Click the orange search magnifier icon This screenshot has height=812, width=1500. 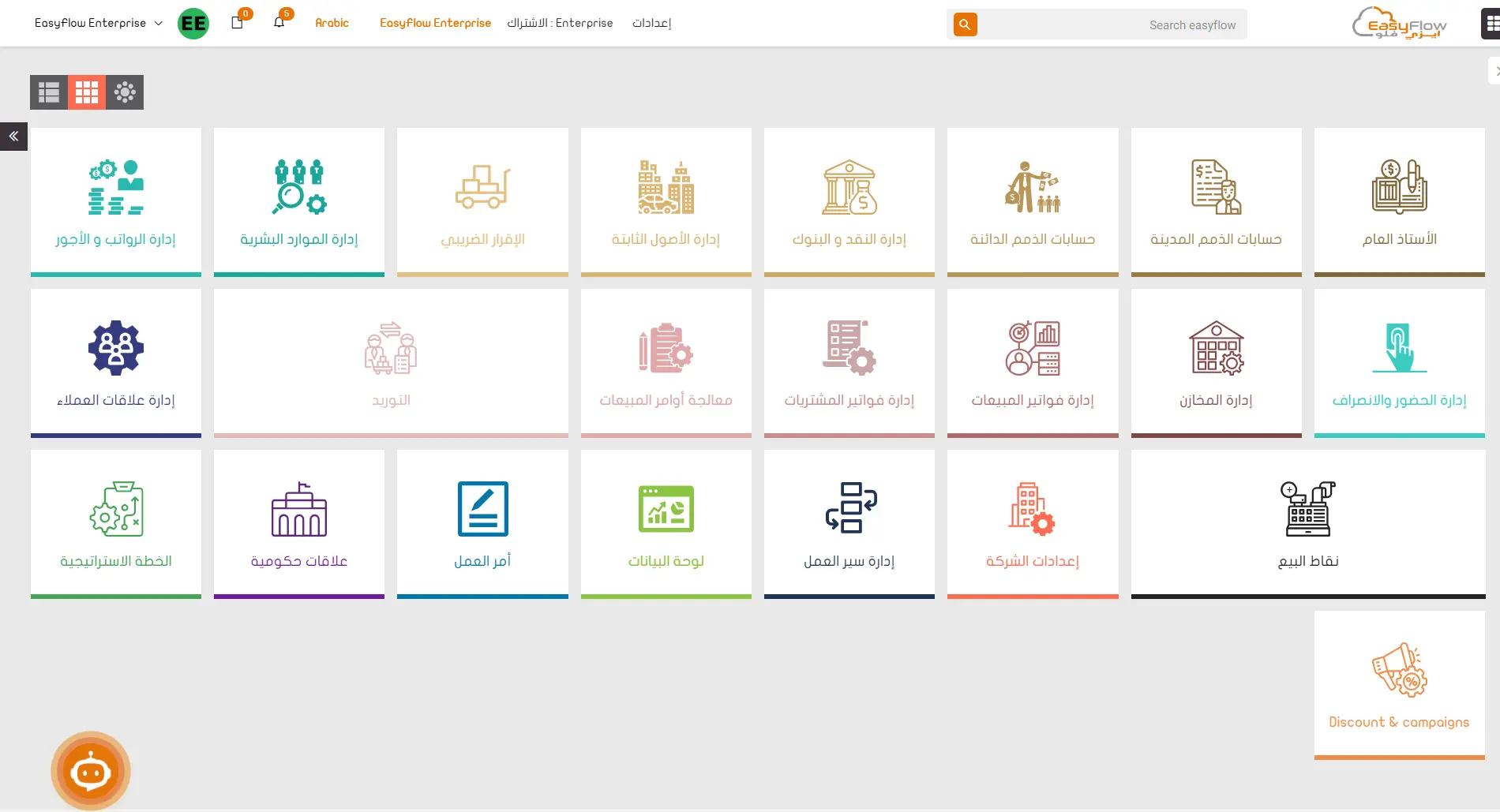pyautogui.click(x=965, y=24)
